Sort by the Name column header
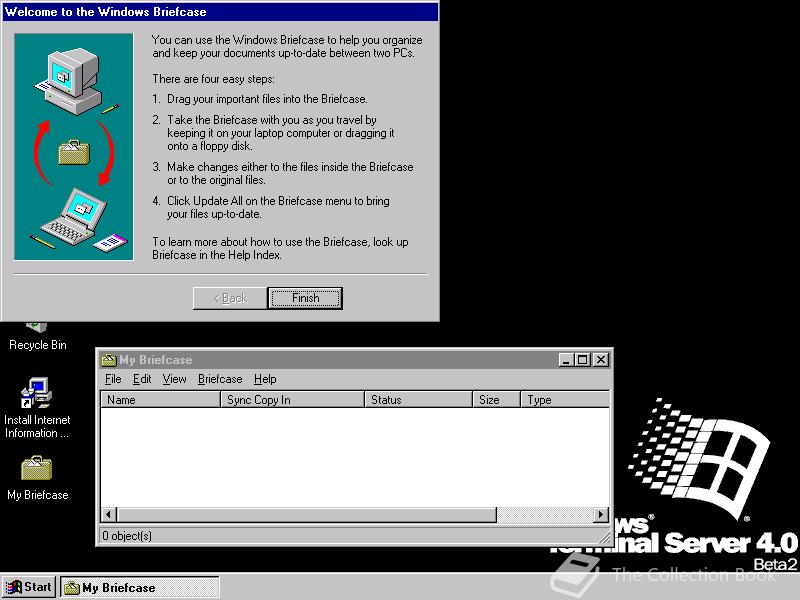This screenshot has height=600, width=800. point(160,399)
